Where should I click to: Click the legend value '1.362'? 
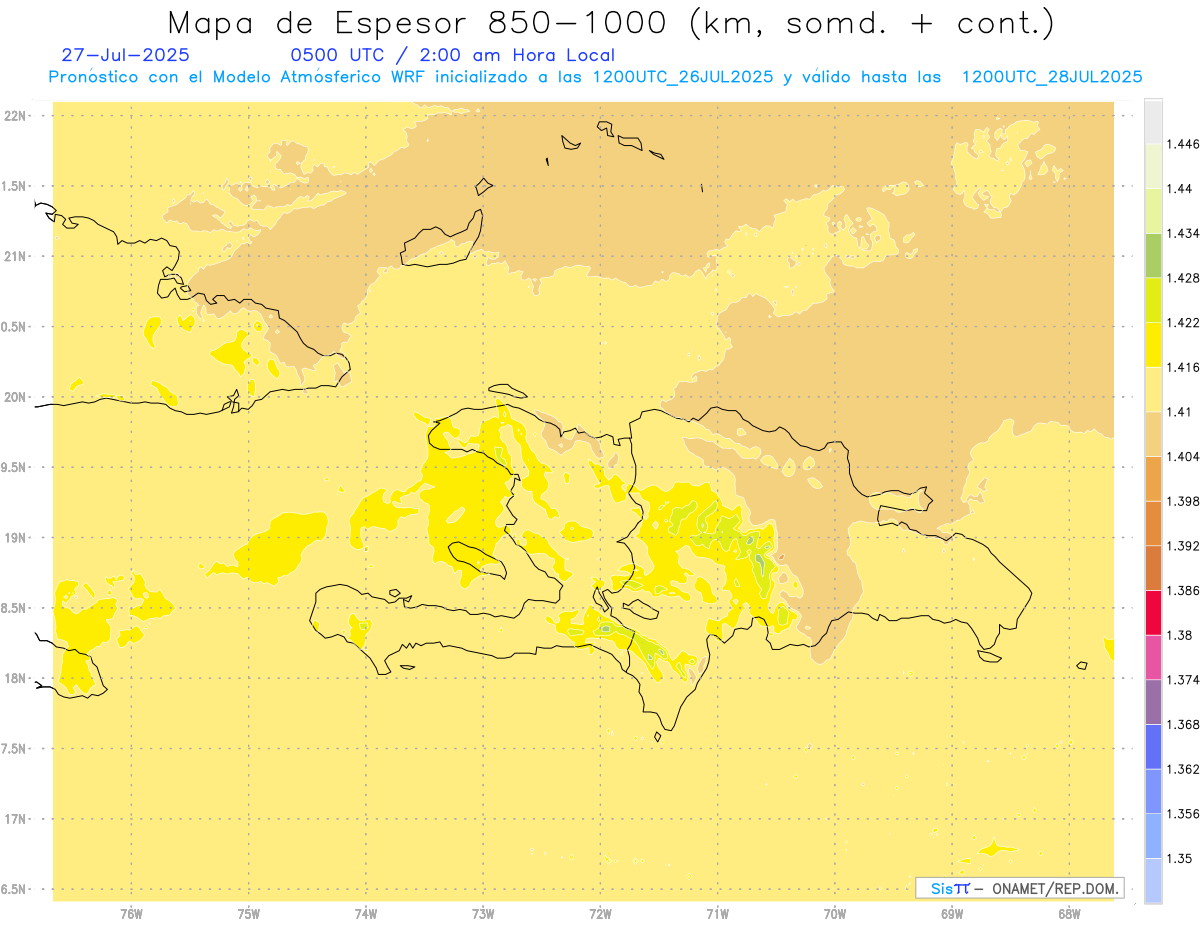click(x=1183, y=769)
